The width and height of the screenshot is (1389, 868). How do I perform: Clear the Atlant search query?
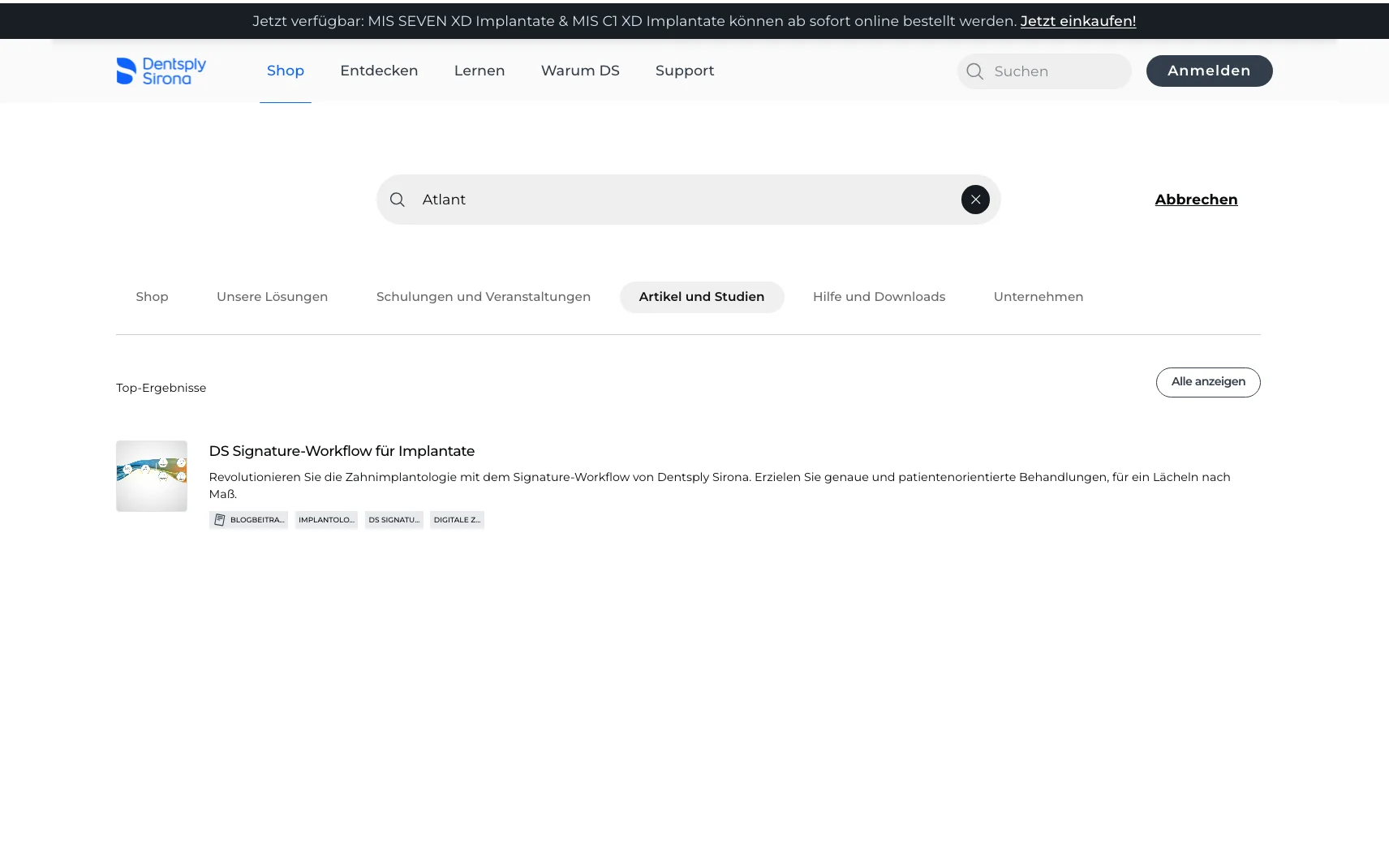pyautogui.click(x=975, y=200)
